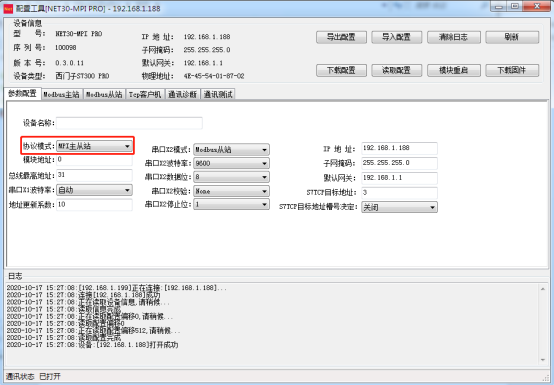Click the 导出配置 button
Viewport: 554px width, 385px height.
(x=341, y=37)
